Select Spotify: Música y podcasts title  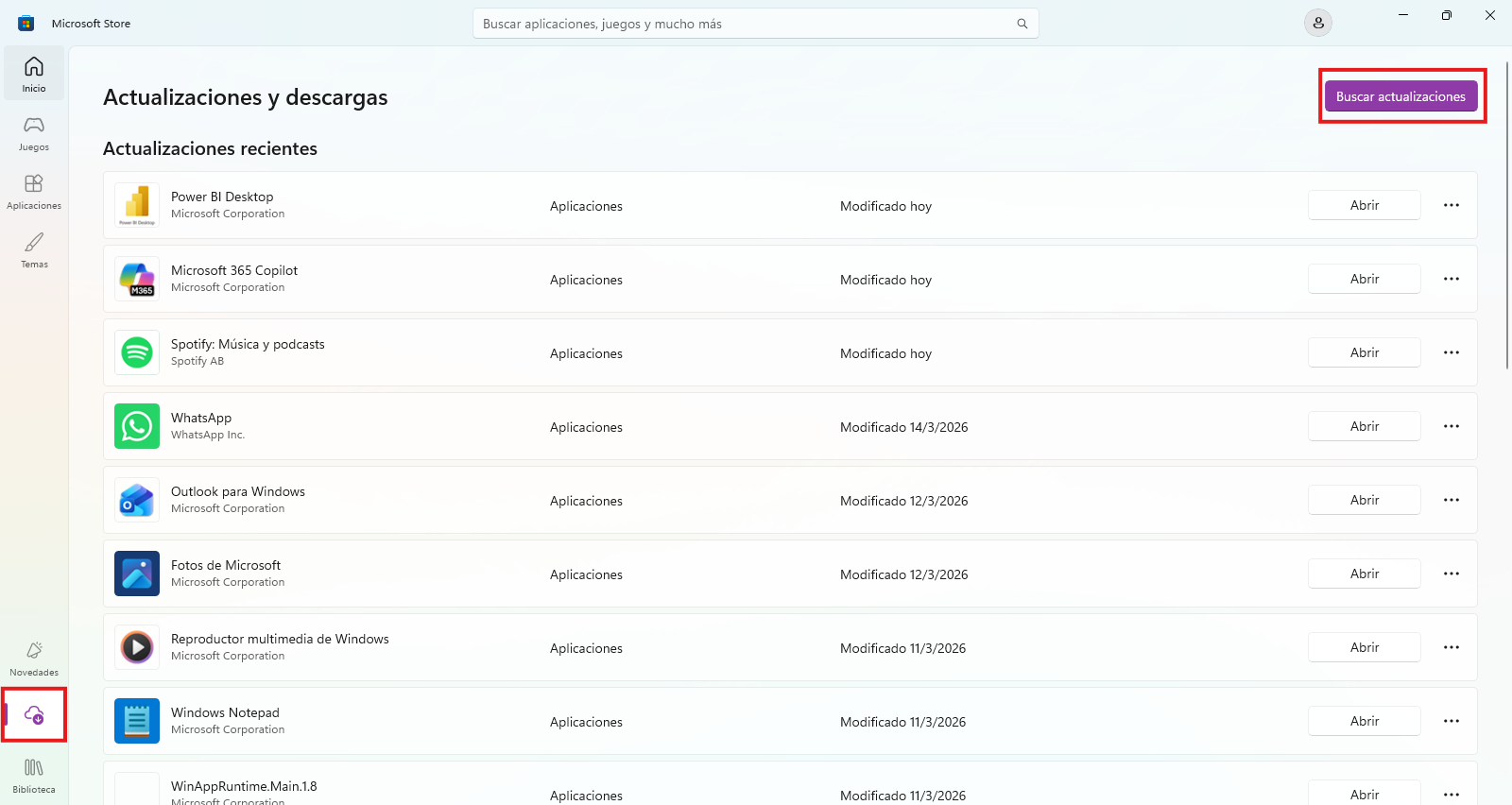point(248,344)
